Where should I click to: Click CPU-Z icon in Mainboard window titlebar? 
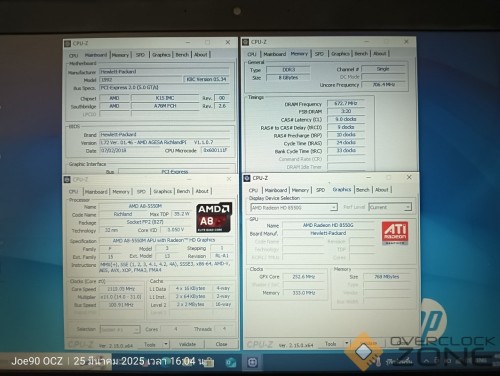pos(68,44)
